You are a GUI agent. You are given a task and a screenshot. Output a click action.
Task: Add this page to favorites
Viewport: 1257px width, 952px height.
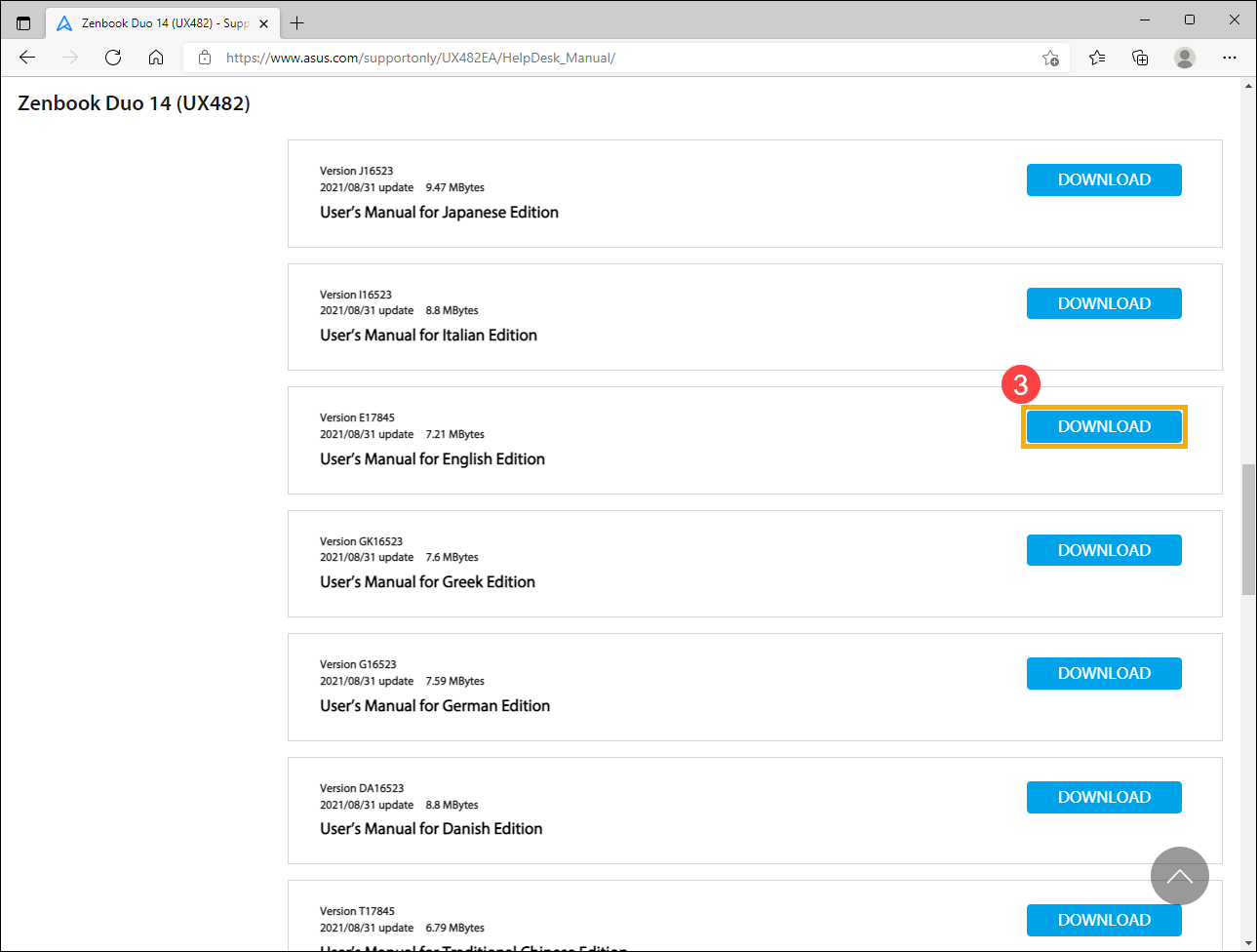[x=1050, y=58]
